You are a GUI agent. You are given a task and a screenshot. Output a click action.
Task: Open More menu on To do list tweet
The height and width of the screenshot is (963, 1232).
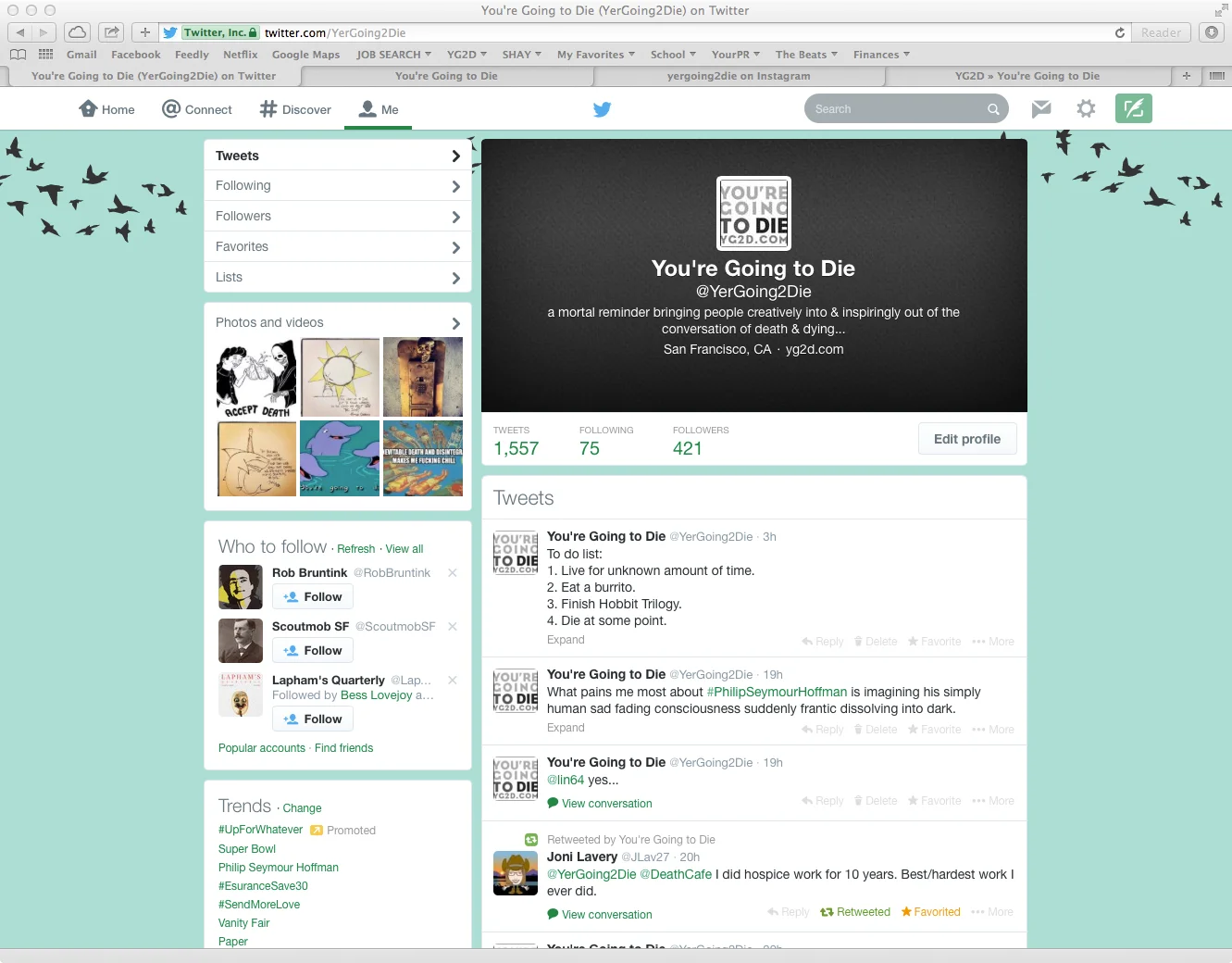[993, 642]
